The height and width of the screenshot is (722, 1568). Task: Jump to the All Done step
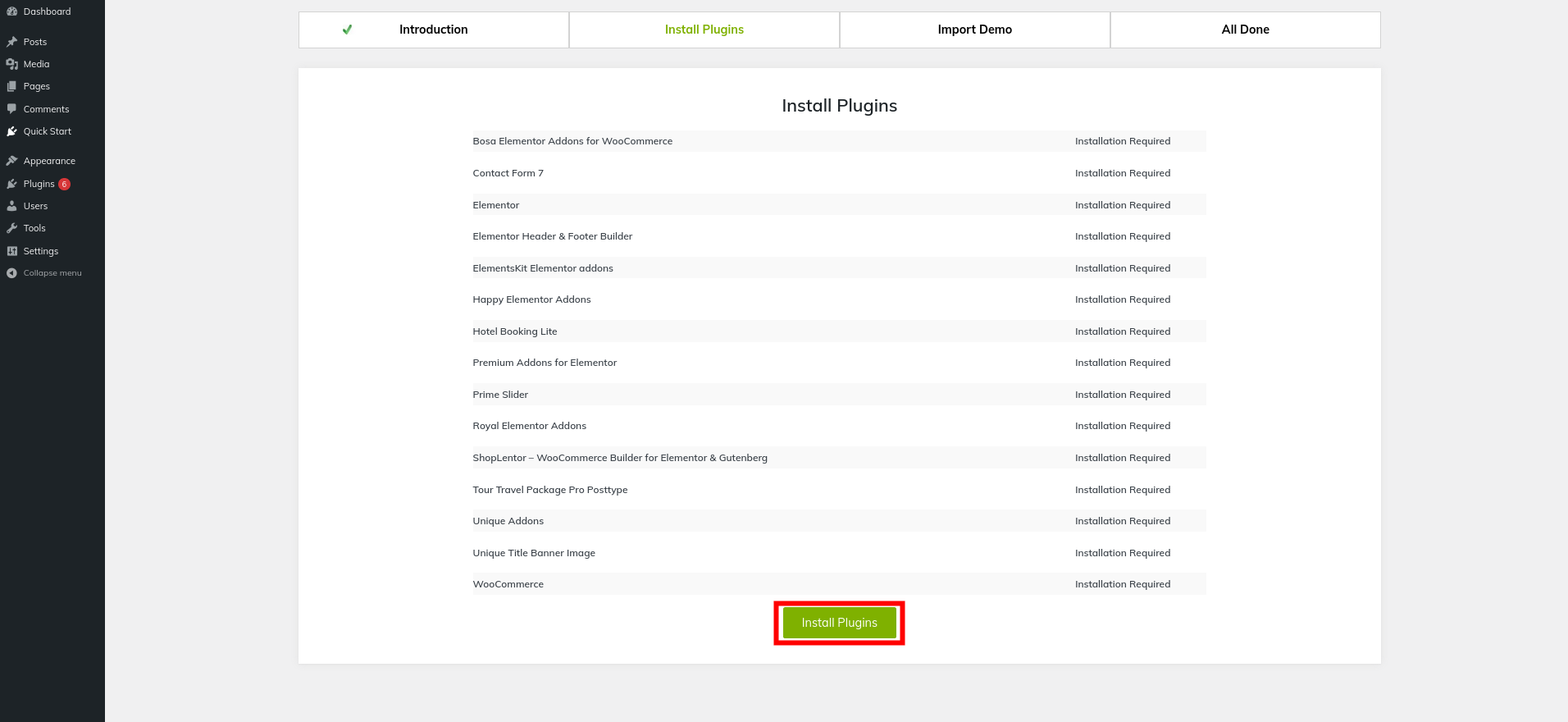pyautogui.click(x=1245, y=30)
